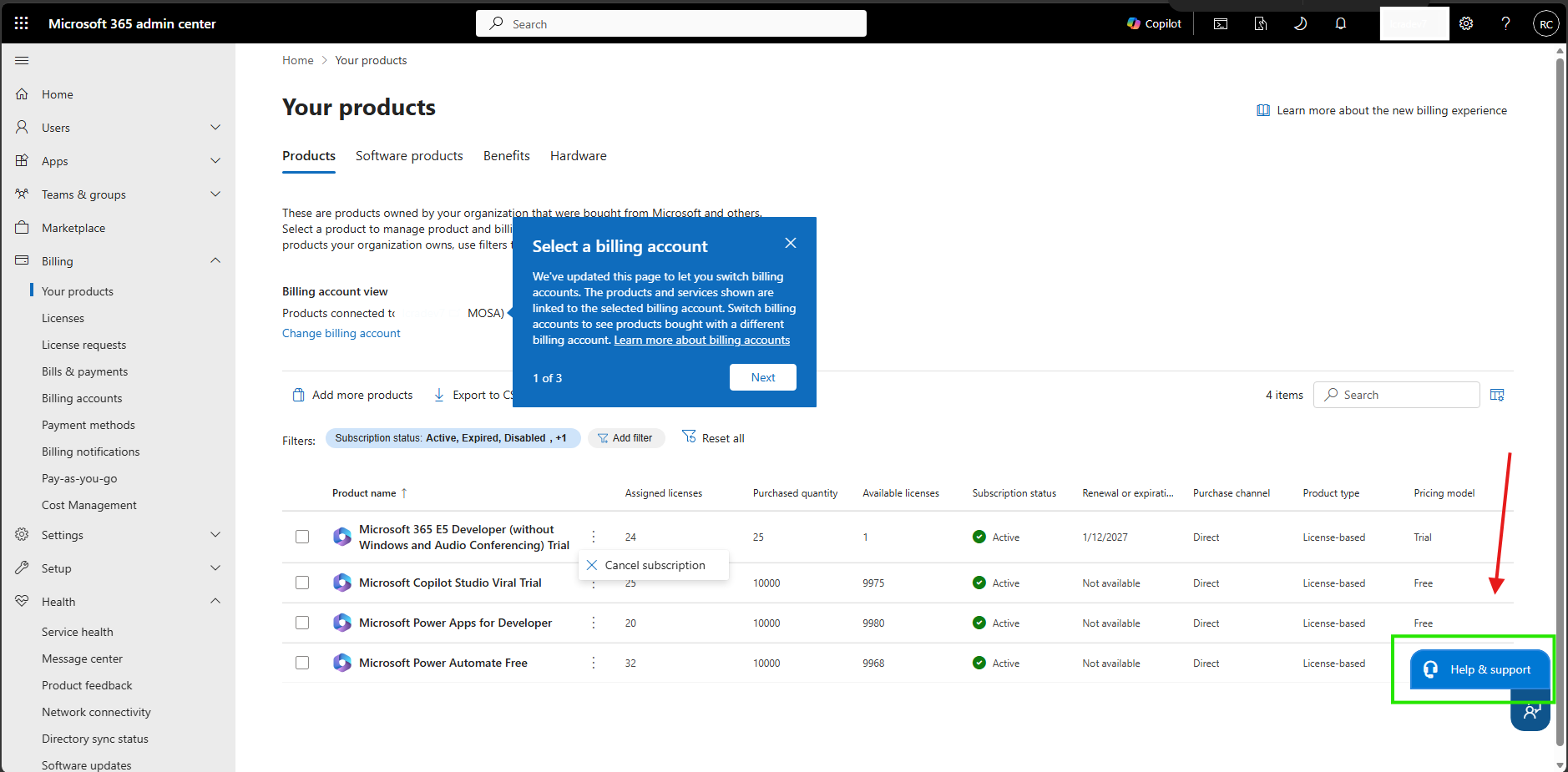The height and width of the screenshot is (772, 1568).
Task: Select checkbox for Microsoft Copilot Studio Viral Trial
Action: 302,583
